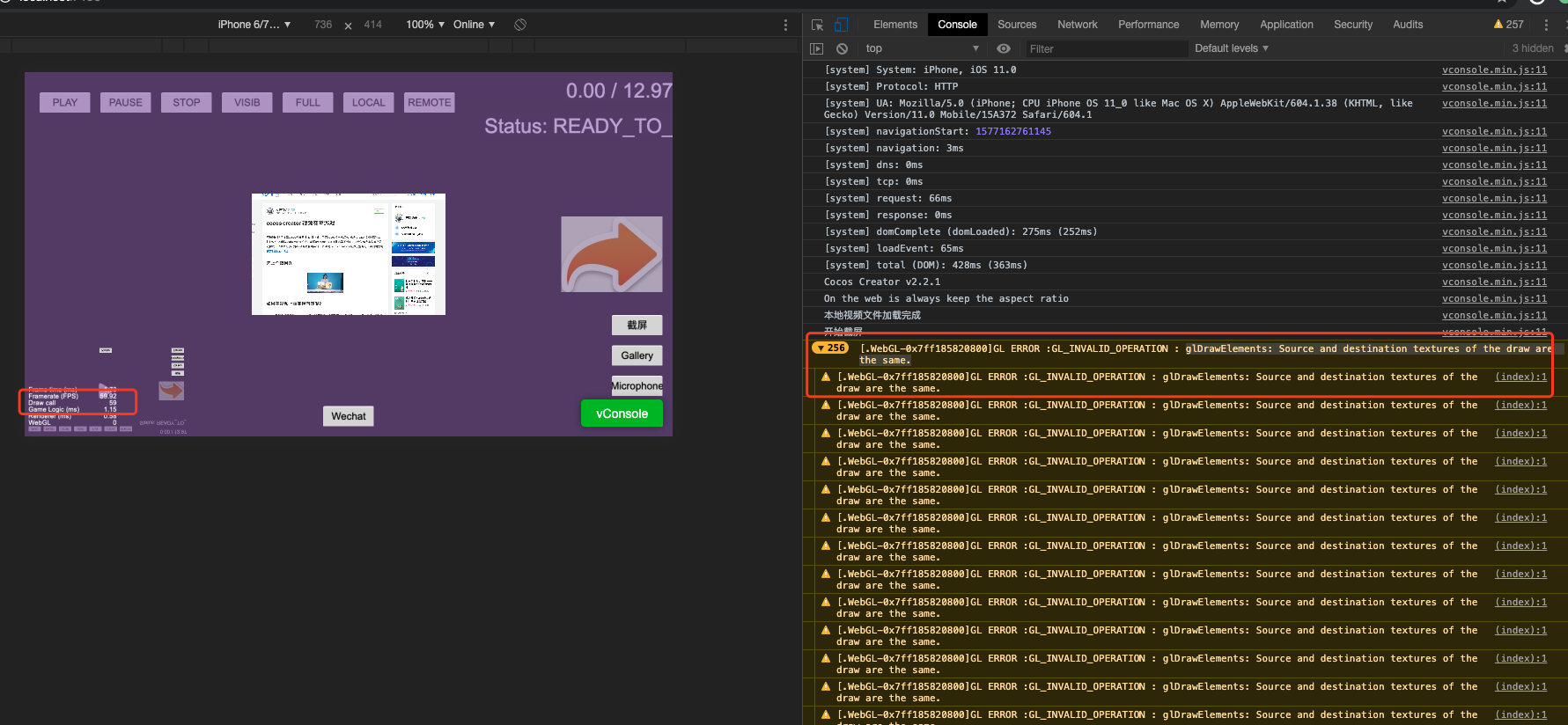The height and width of the screenshot is (725, 1568).
Task: Open vconsole.min.js:11 link on the Cocos Creator row
Action: click(x=1494, y=282)
